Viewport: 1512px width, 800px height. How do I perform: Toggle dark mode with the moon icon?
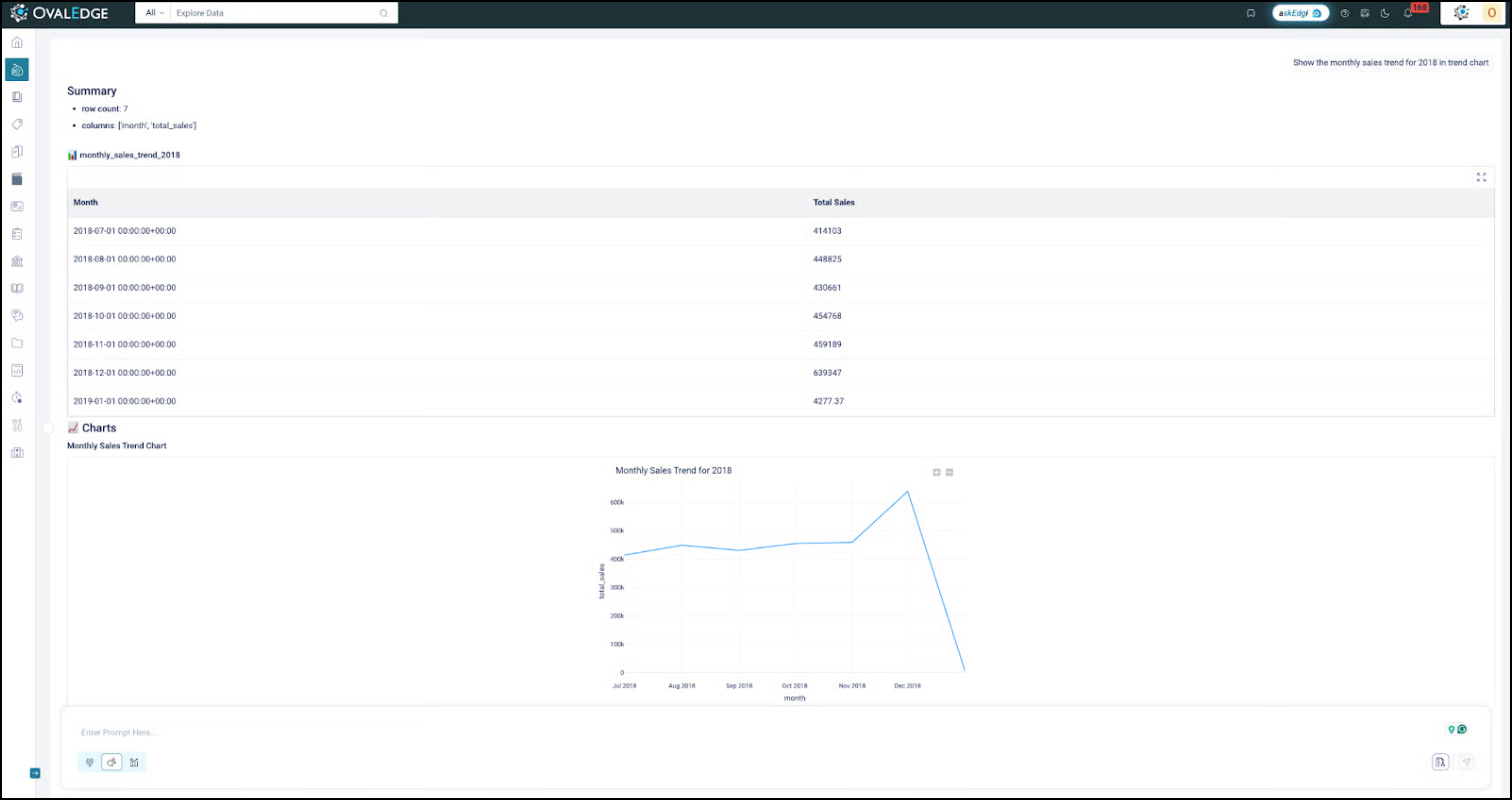coord(1385,13)
